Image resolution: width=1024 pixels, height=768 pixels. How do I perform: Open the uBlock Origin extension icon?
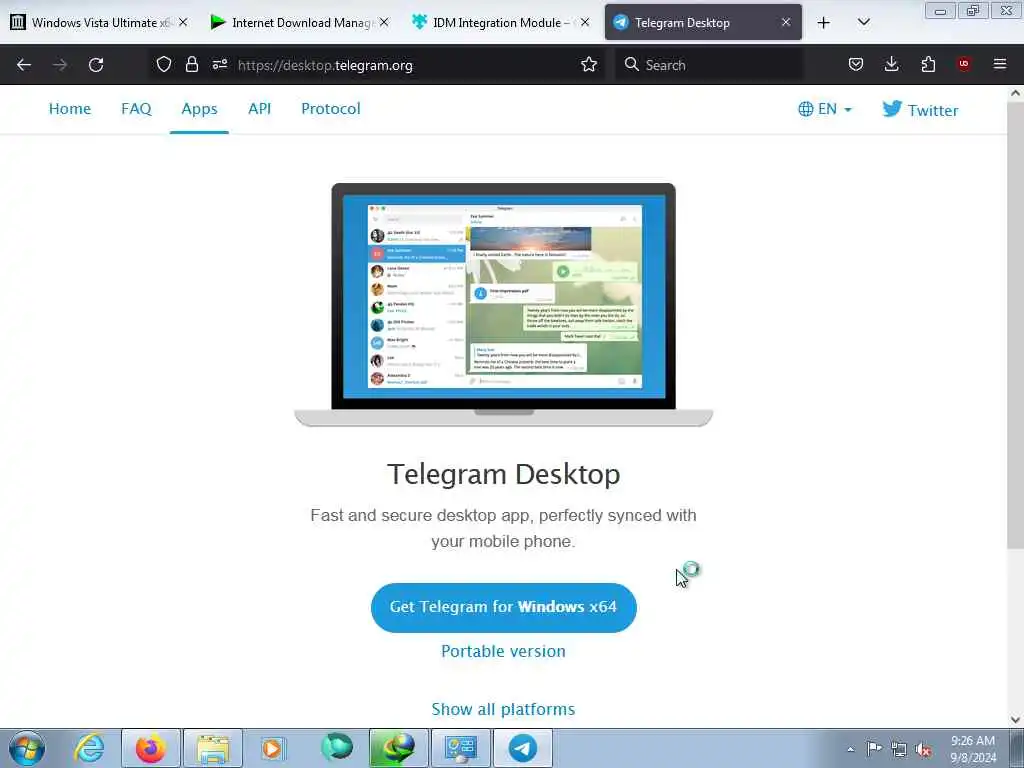point(964,64)
